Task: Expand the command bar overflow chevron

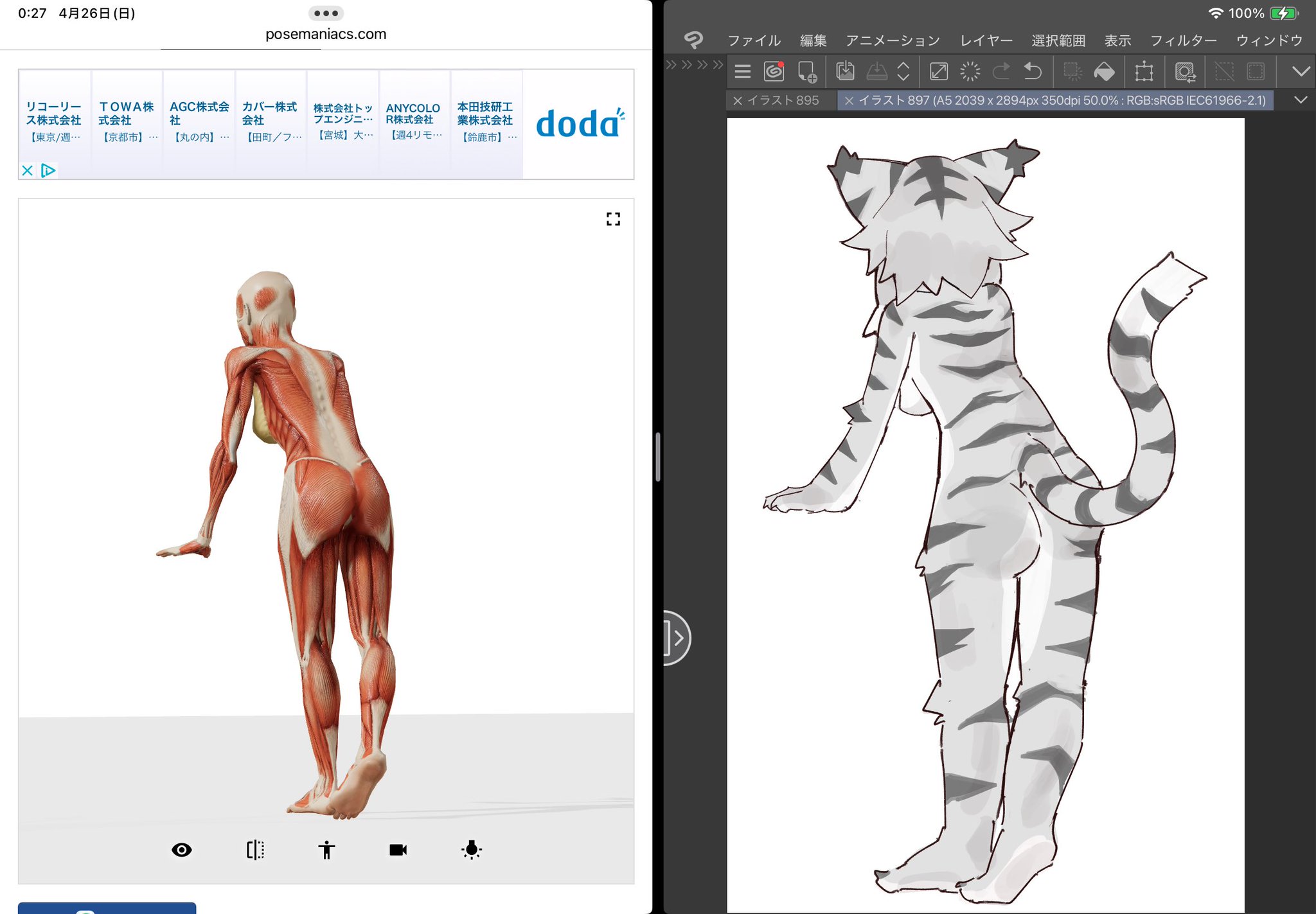Action: (1301, 71)
